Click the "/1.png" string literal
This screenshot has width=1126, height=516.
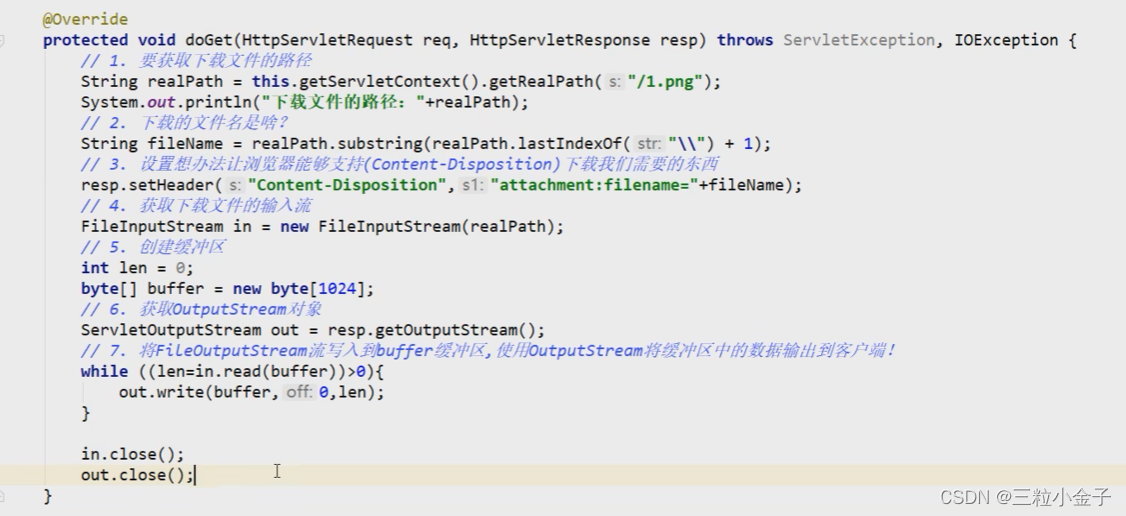coord(665,82)
